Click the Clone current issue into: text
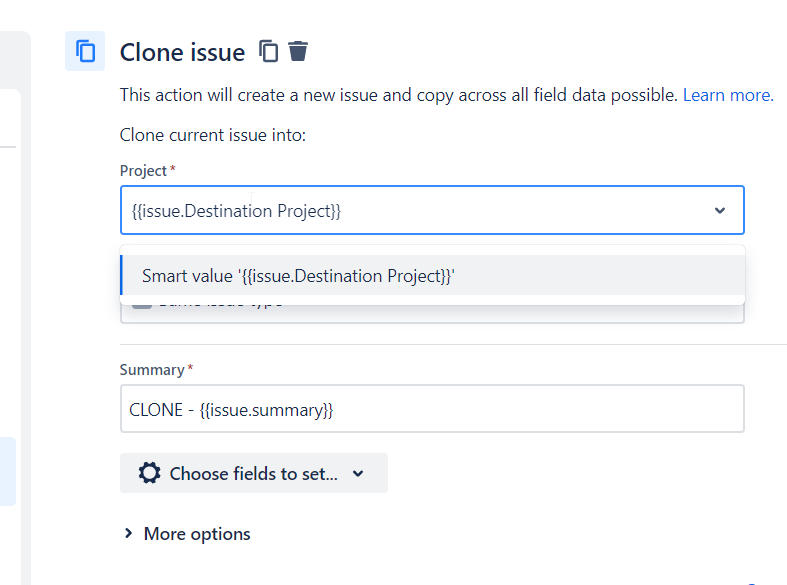Viewport: 787px width, 585px height. [213, 135]
